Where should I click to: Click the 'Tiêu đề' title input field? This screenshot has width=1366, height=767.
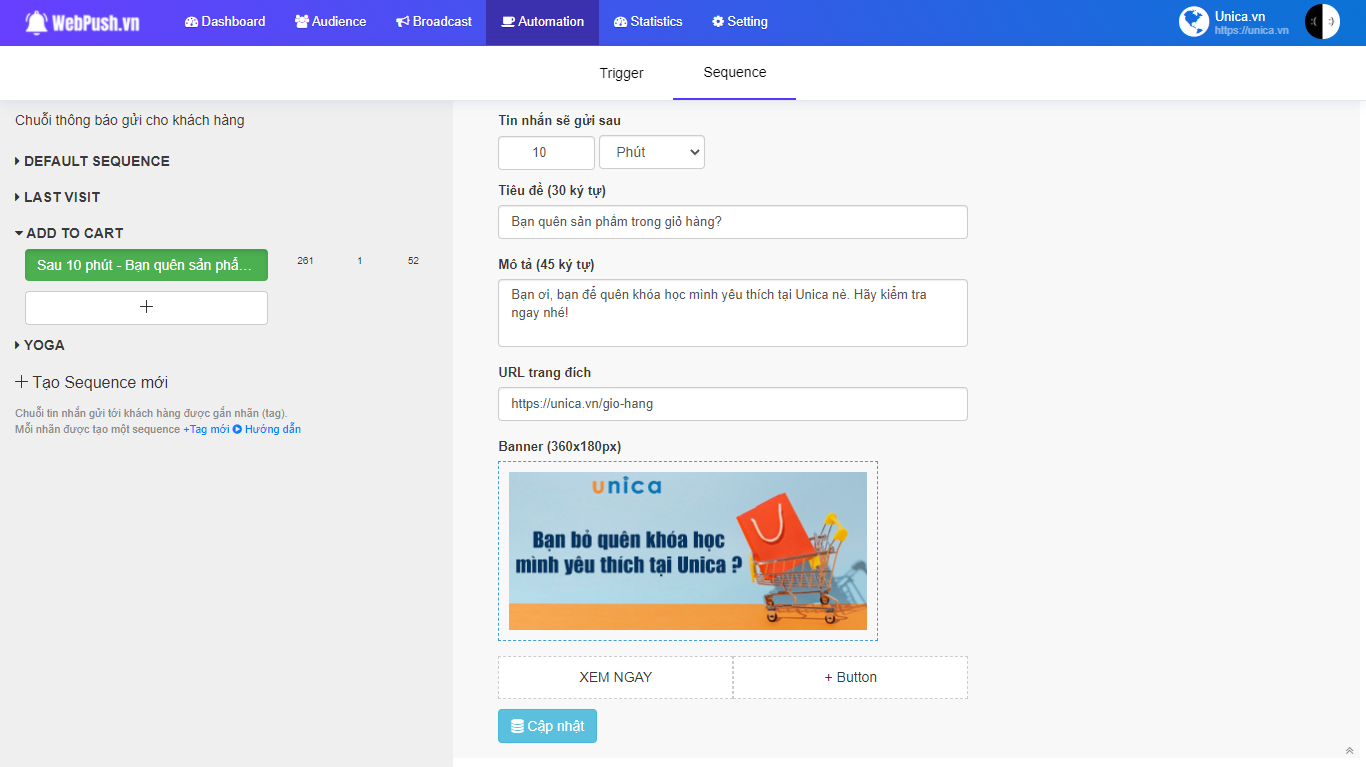tap(733, 222)
